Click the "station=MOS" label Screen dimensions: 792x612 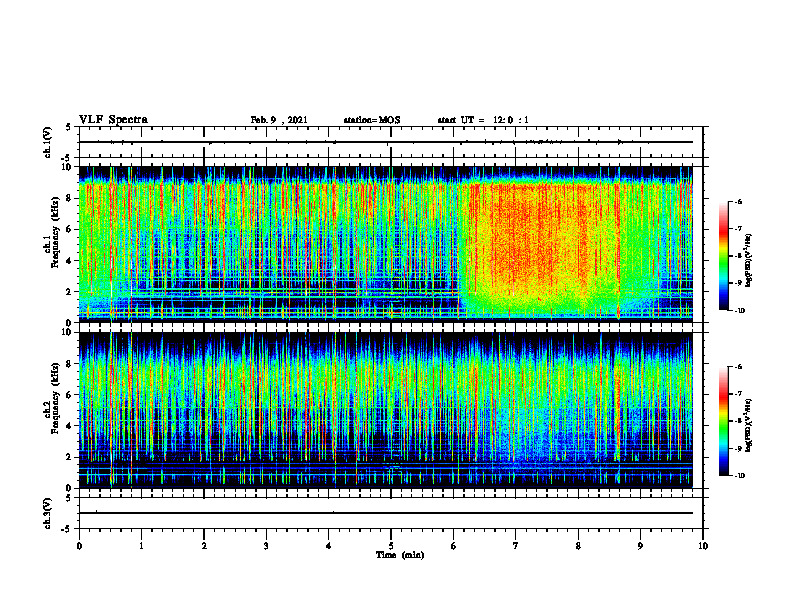click(x=372, y=120)
